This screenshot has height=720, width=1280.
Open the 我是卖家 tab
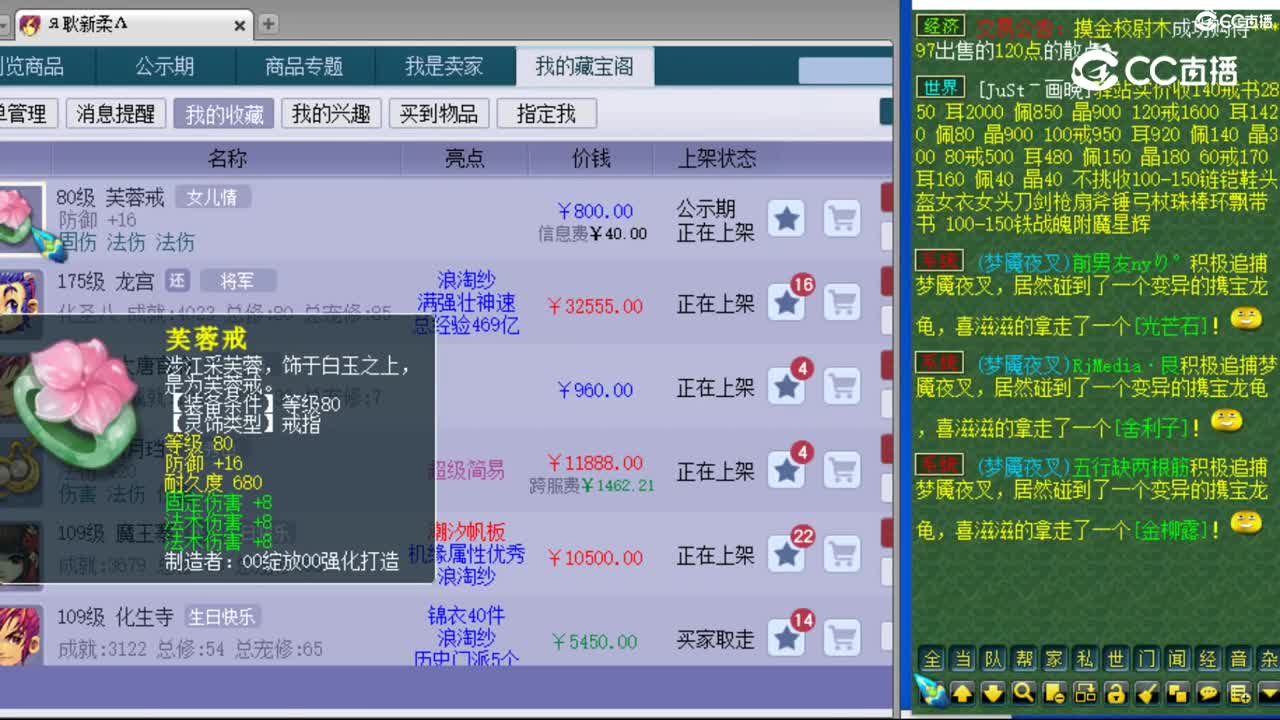[x=444, y=67]
